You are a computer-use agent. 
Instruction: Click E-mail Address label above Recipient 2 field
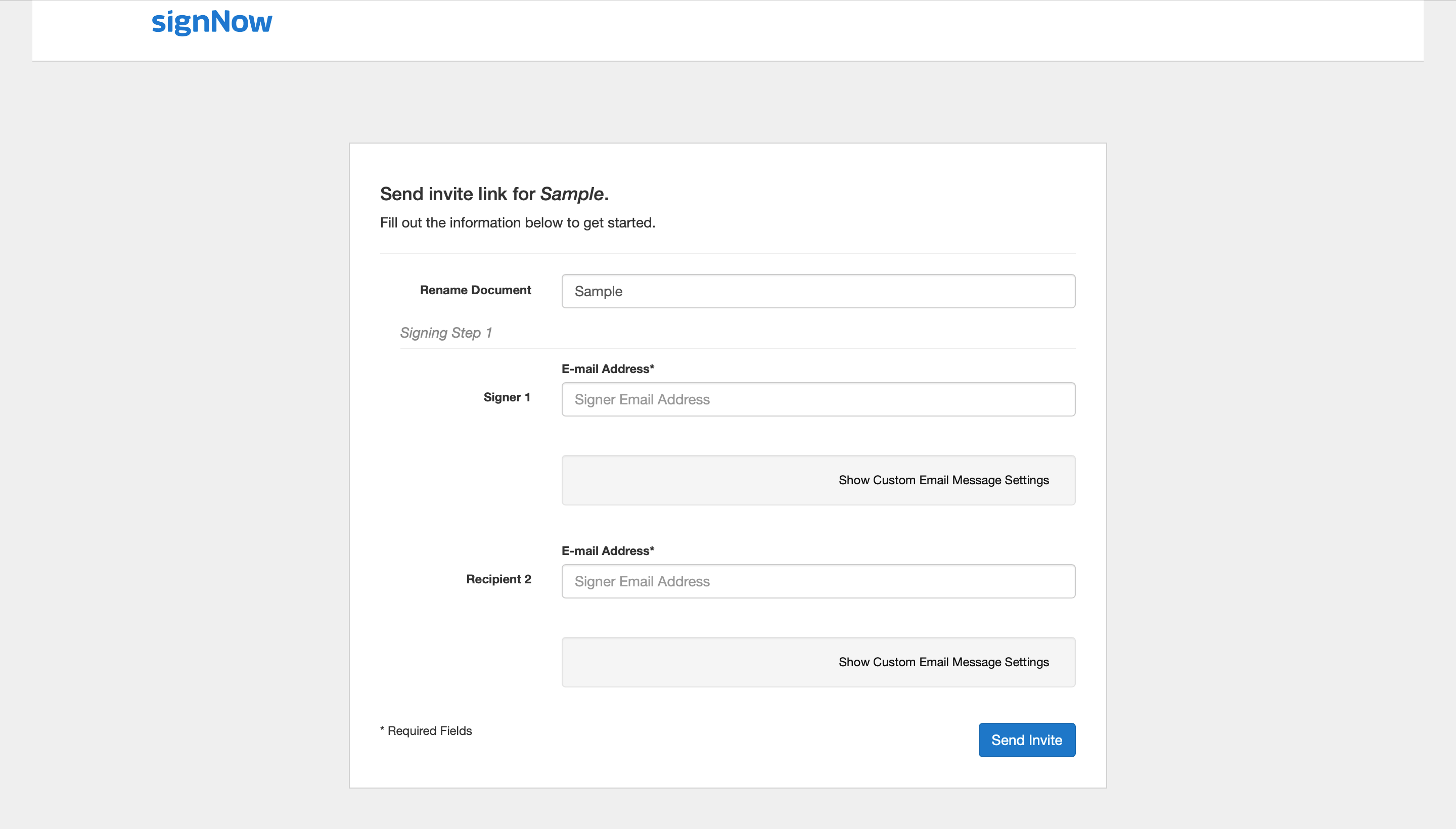pos(607,550)
